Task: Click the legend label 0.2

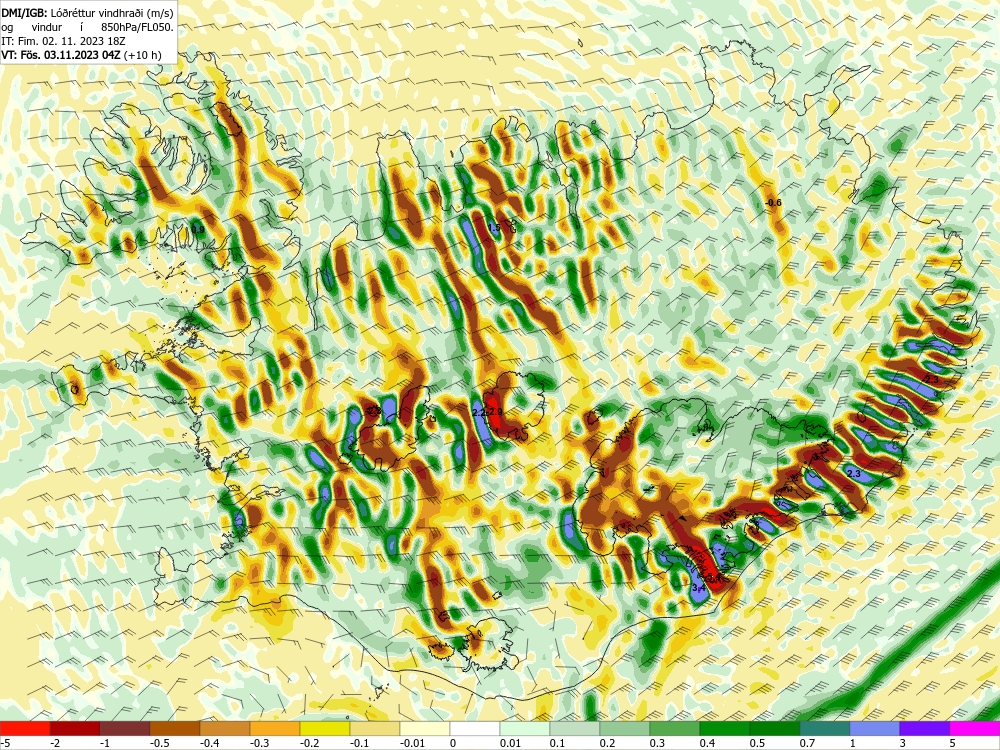Action: [x=607, y=743]
